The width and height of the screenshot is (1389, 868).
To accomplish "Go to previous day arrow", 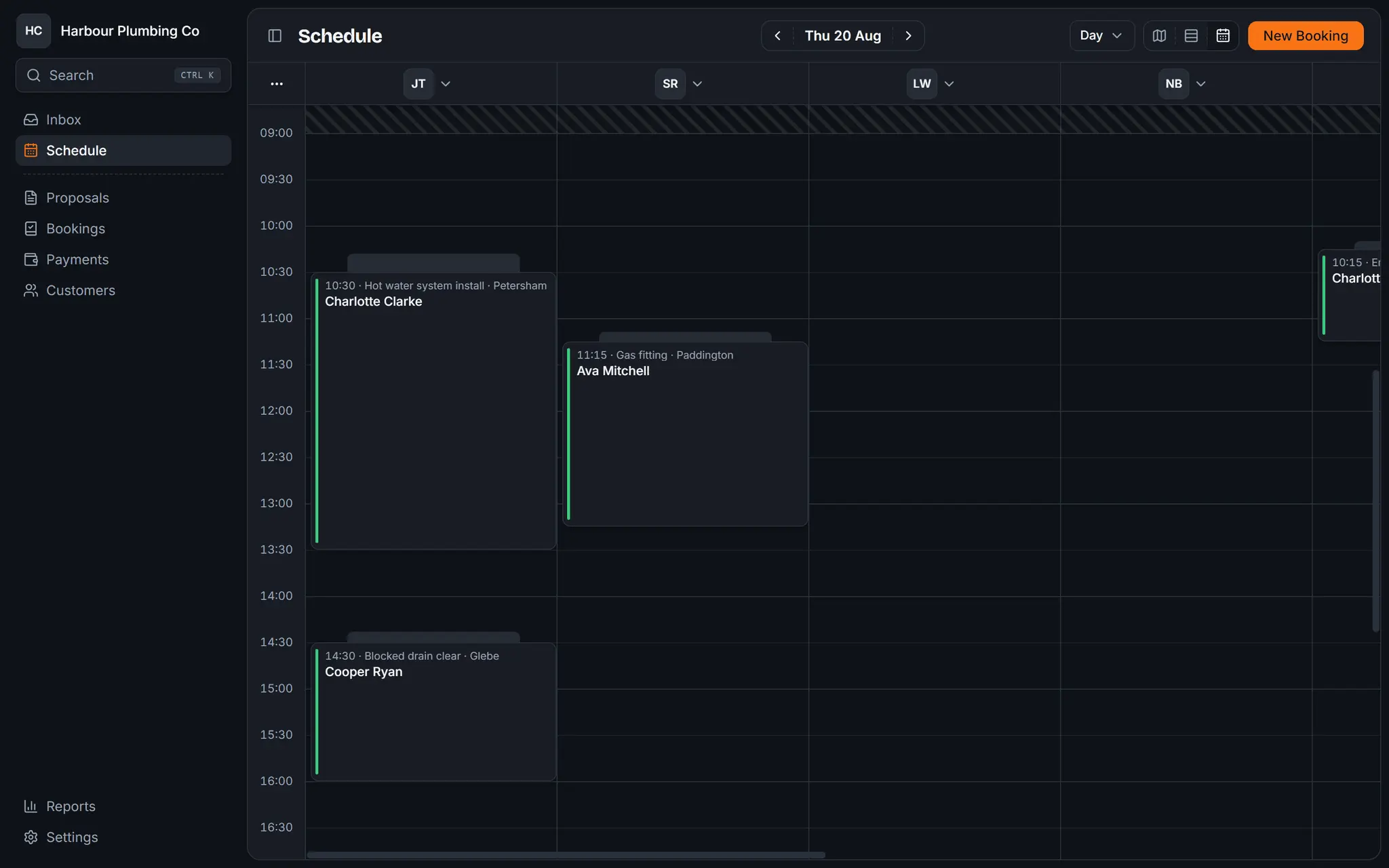I will tap(778, 36).
